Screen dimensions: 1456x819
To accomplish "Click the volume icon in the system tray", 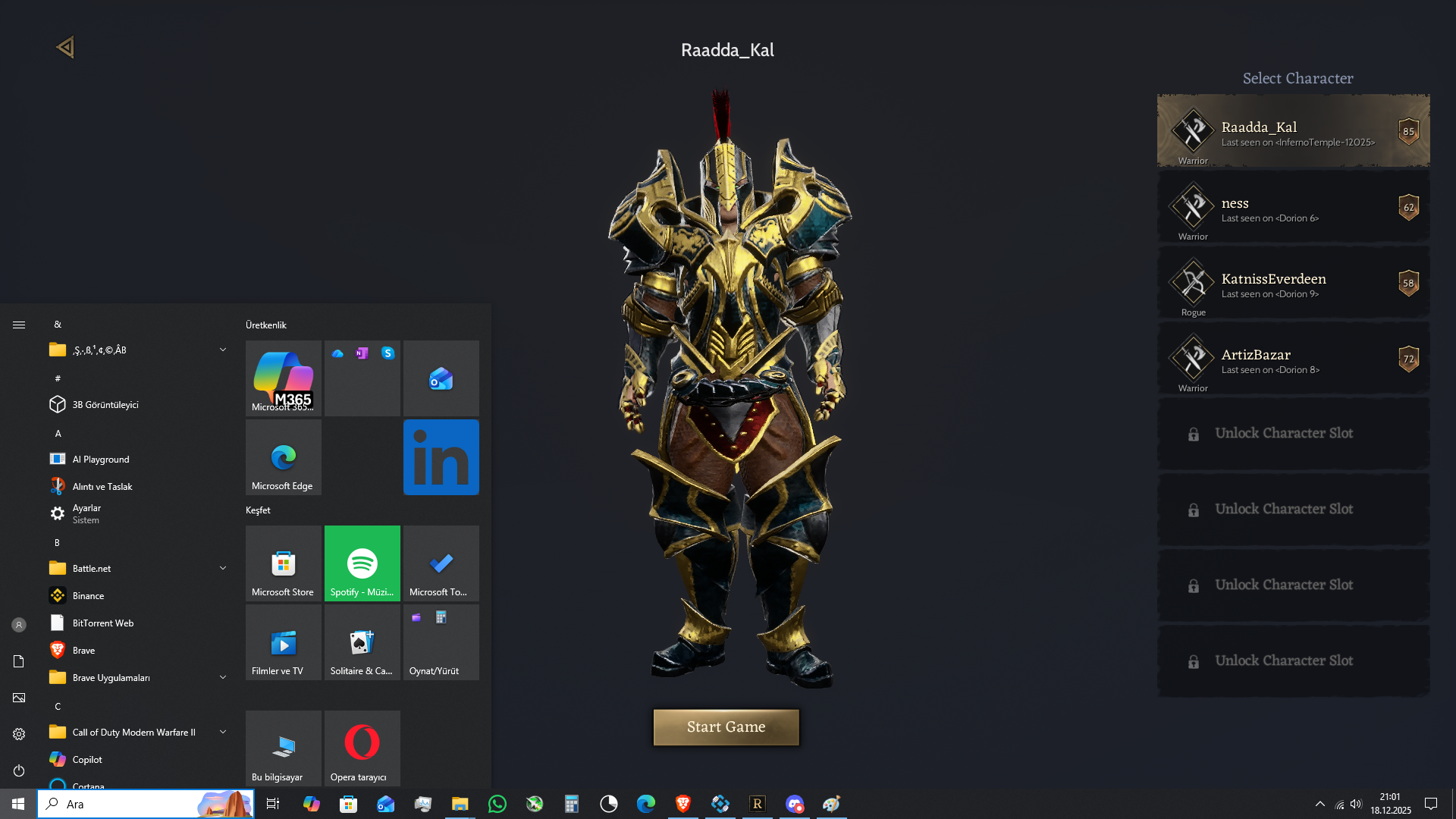I will [1356, 804].
